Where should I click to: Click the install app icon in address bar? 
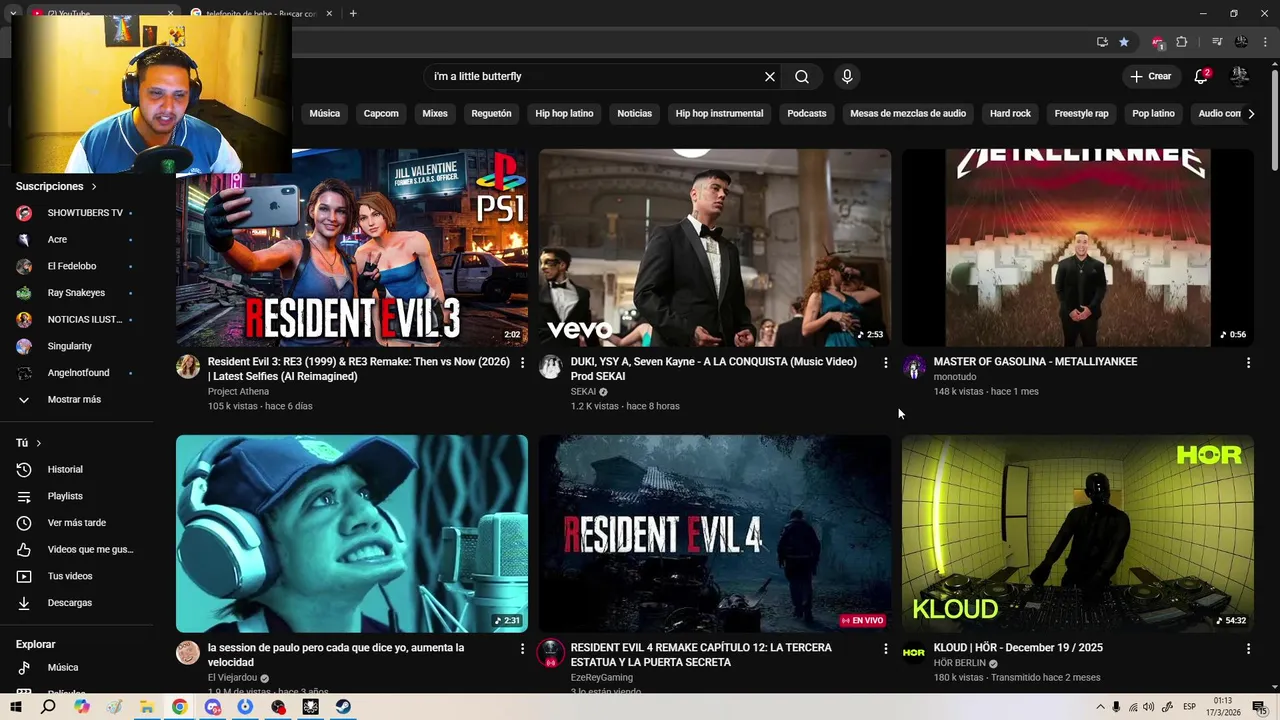(1102, 42)
